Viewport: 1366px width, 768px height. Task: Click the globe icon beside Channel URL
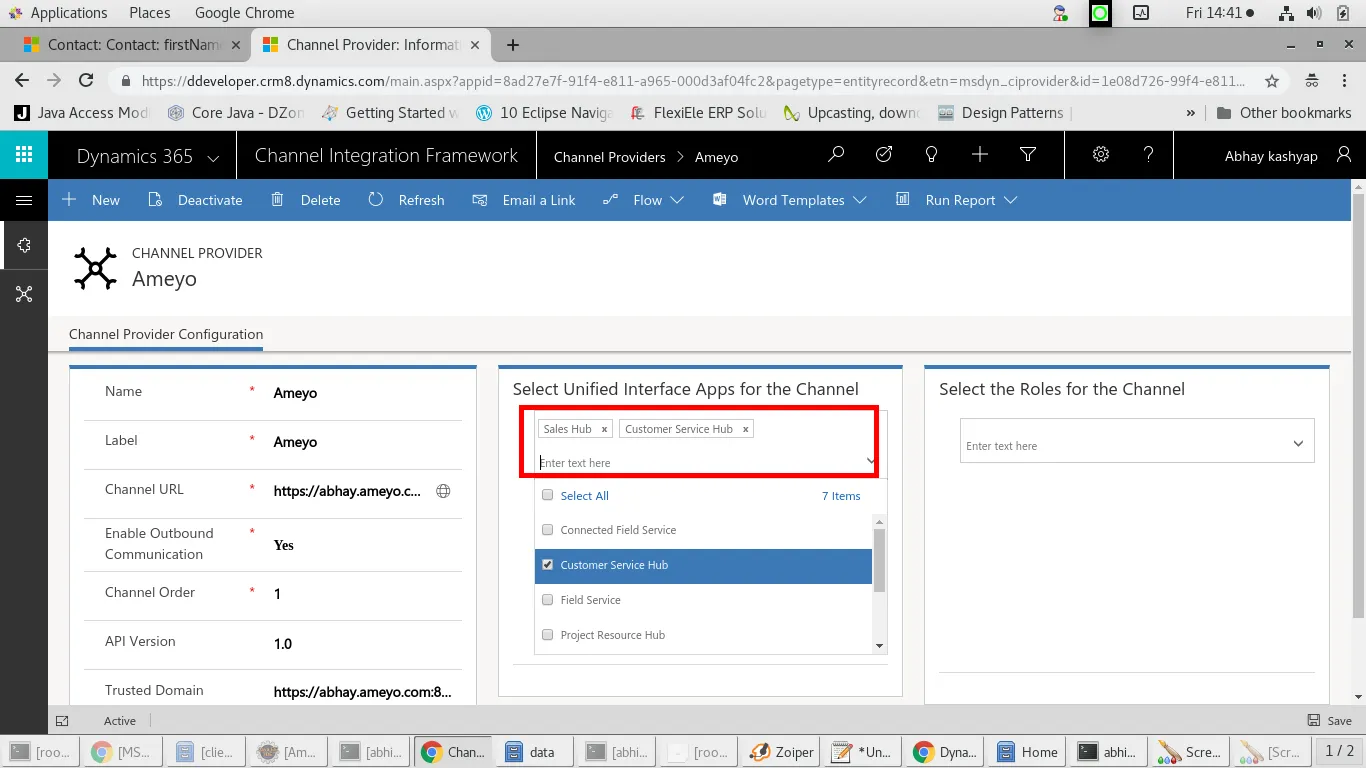coord(443,491)
